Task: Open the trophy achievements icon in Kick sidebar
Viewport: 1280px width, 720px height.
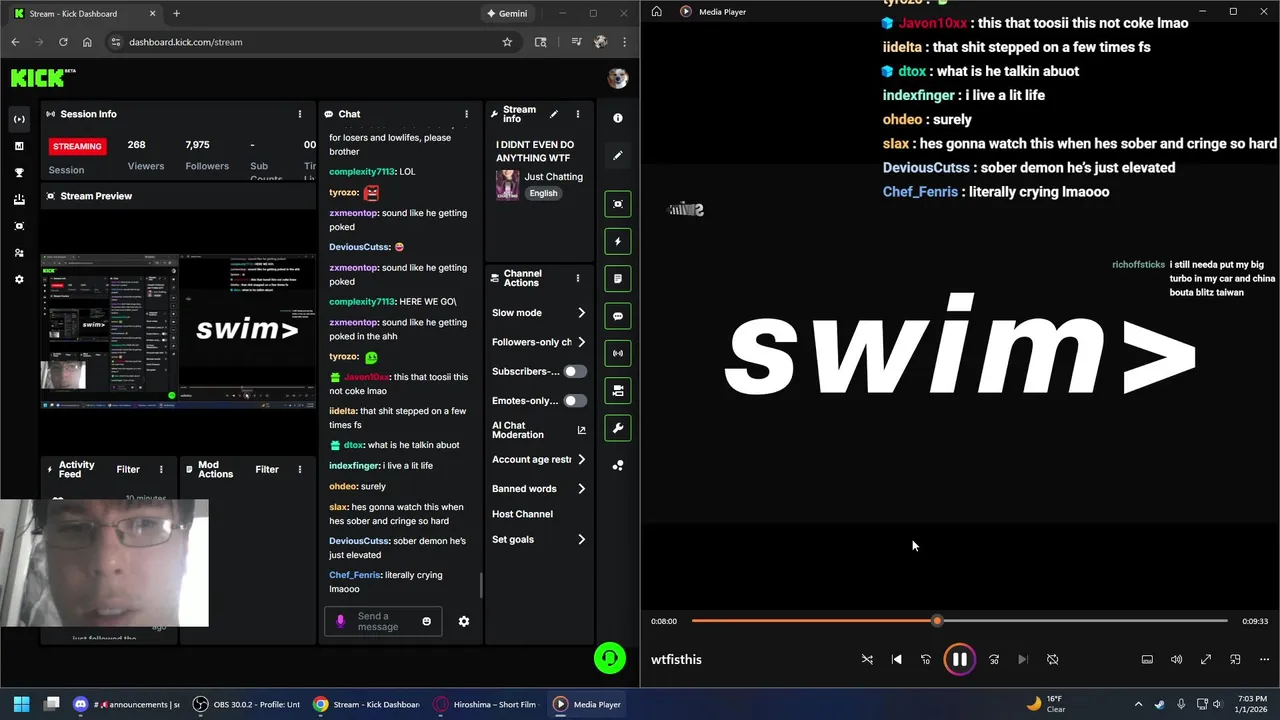Action: 19,173
